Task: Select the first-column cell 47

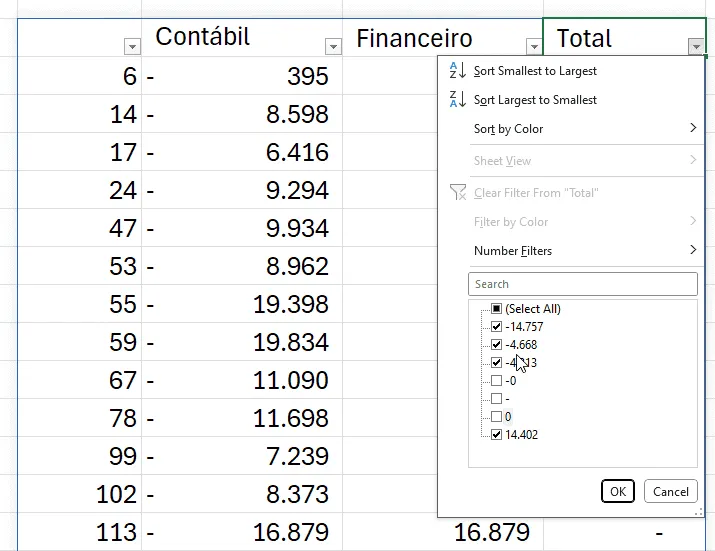Action: coord(79,228)
